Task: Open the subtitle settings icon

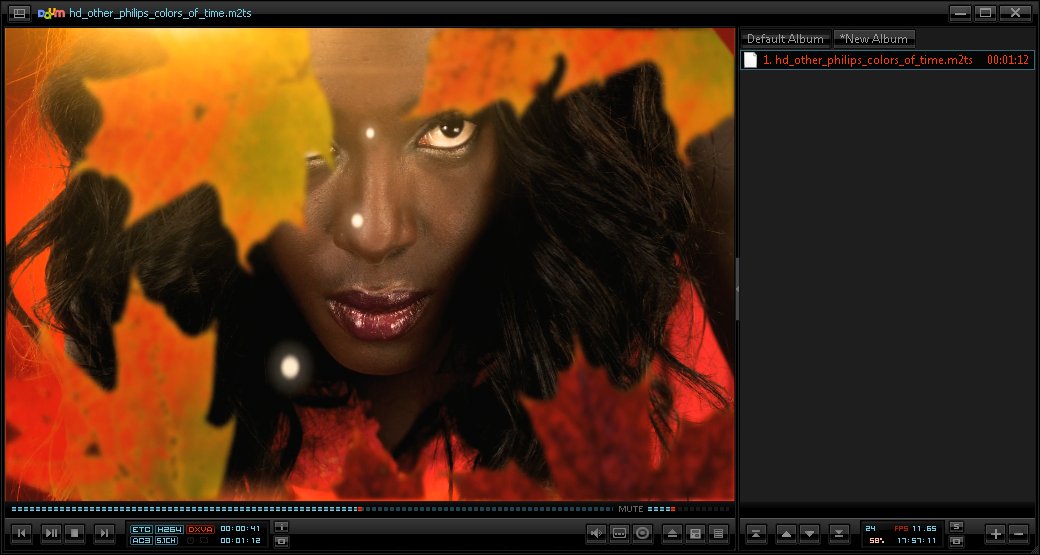Action: pos(620,534)
